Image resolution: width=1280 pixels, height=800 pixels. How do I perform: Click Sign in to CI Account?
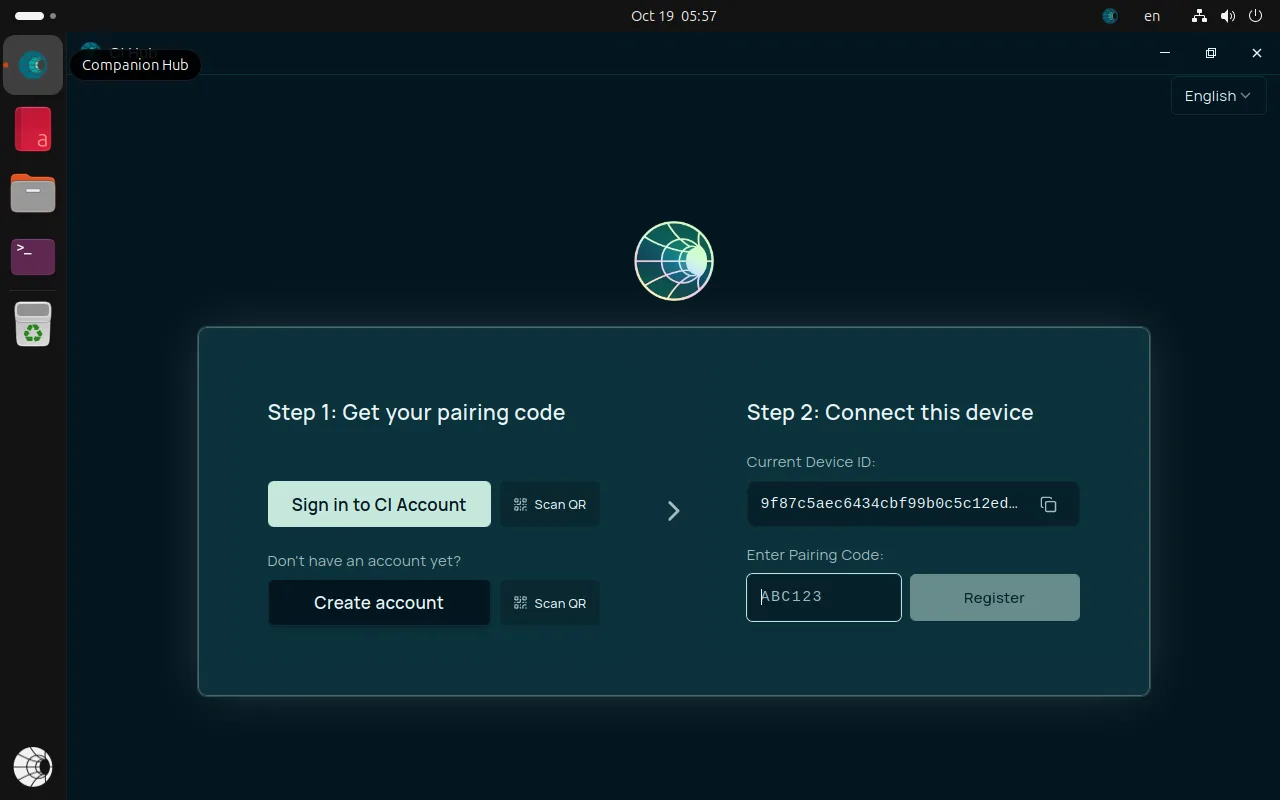(x=379, y=504)
